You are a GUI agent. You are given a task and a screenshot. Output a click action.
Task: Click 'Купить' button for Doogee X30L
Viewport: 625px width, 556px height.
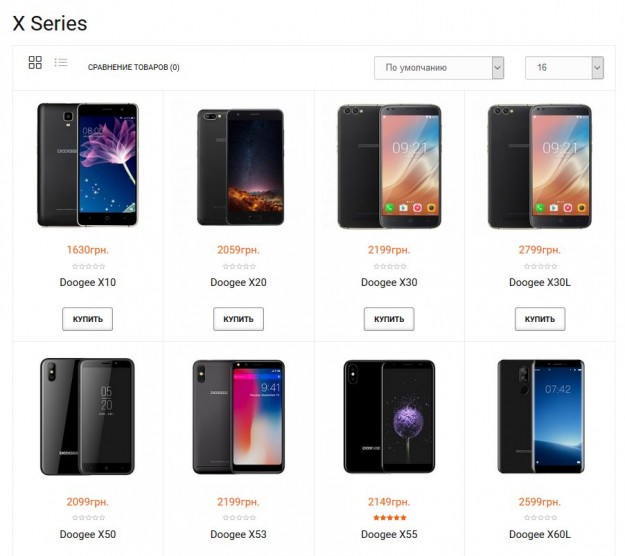540,319
